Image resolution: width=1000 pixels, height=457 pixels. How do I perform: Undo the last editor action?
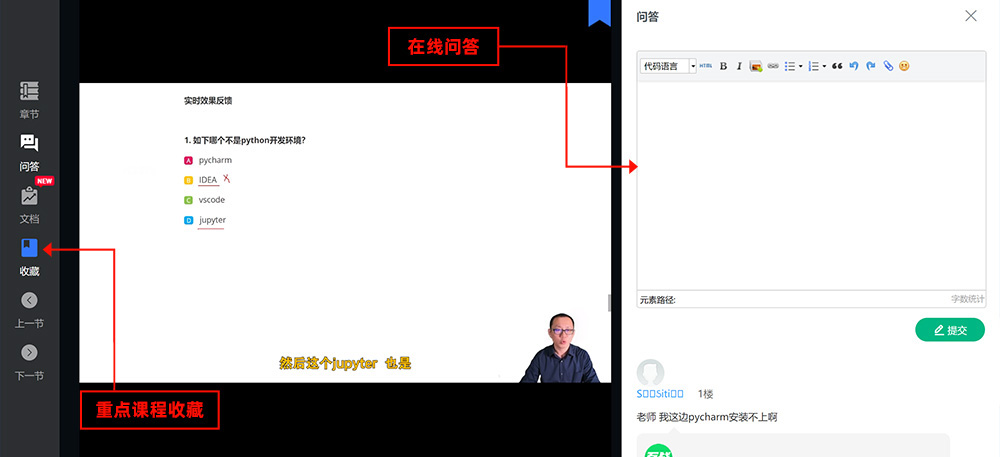tap(854, 66)
